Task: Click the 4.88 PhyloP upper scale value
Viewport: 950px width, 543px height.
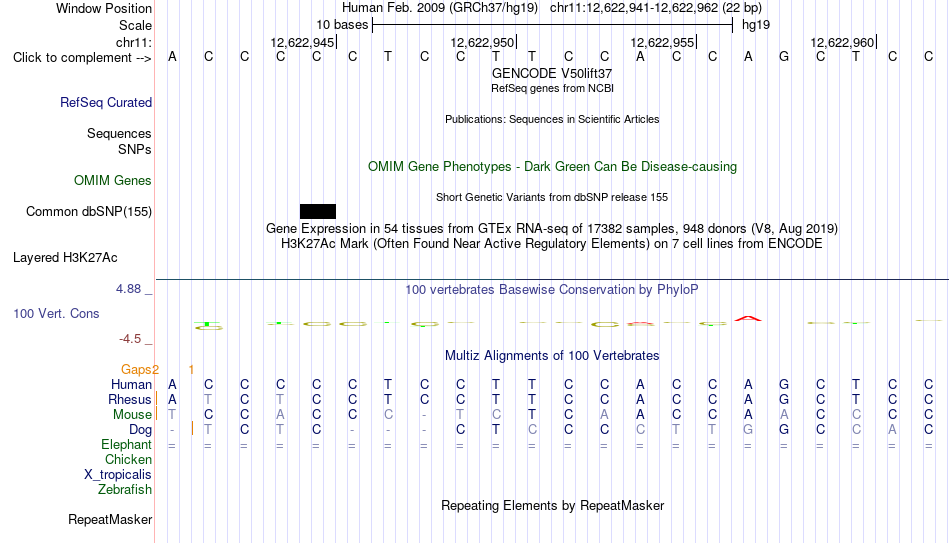Action: 128,289
